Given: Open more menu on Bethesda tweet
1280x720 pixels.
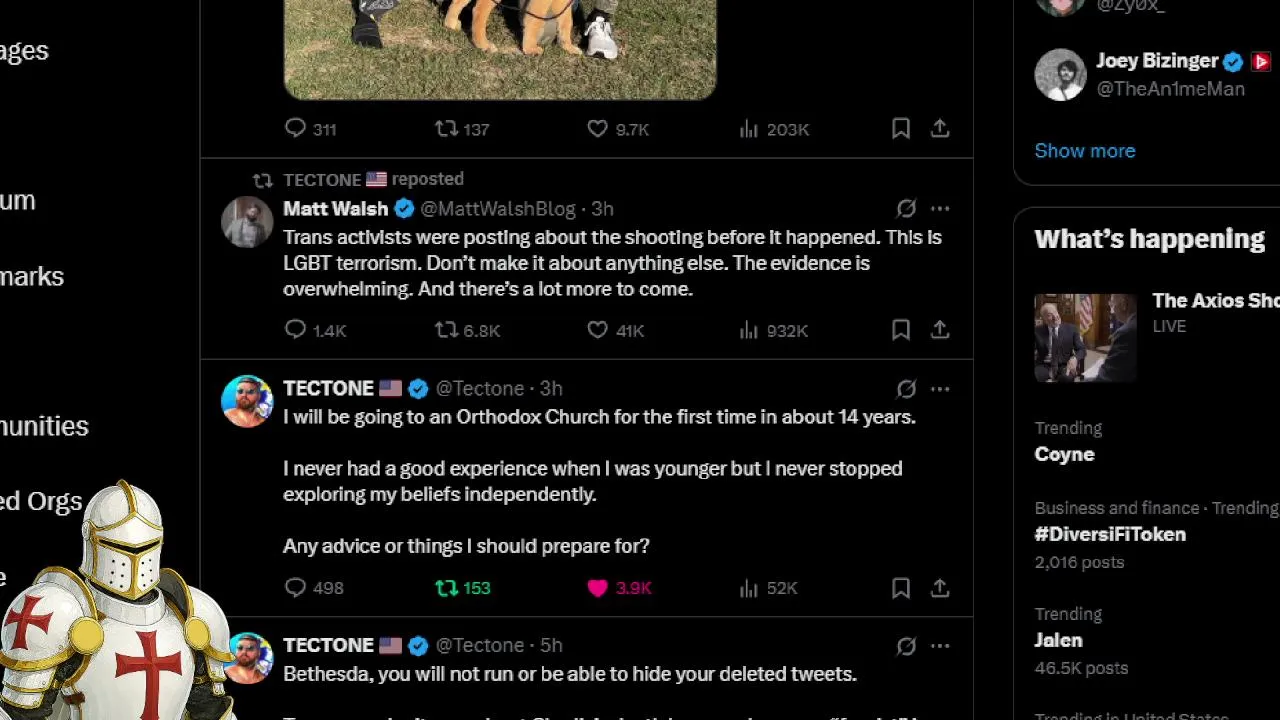Looking at the screenshot, I should click(x=940, y=646).
